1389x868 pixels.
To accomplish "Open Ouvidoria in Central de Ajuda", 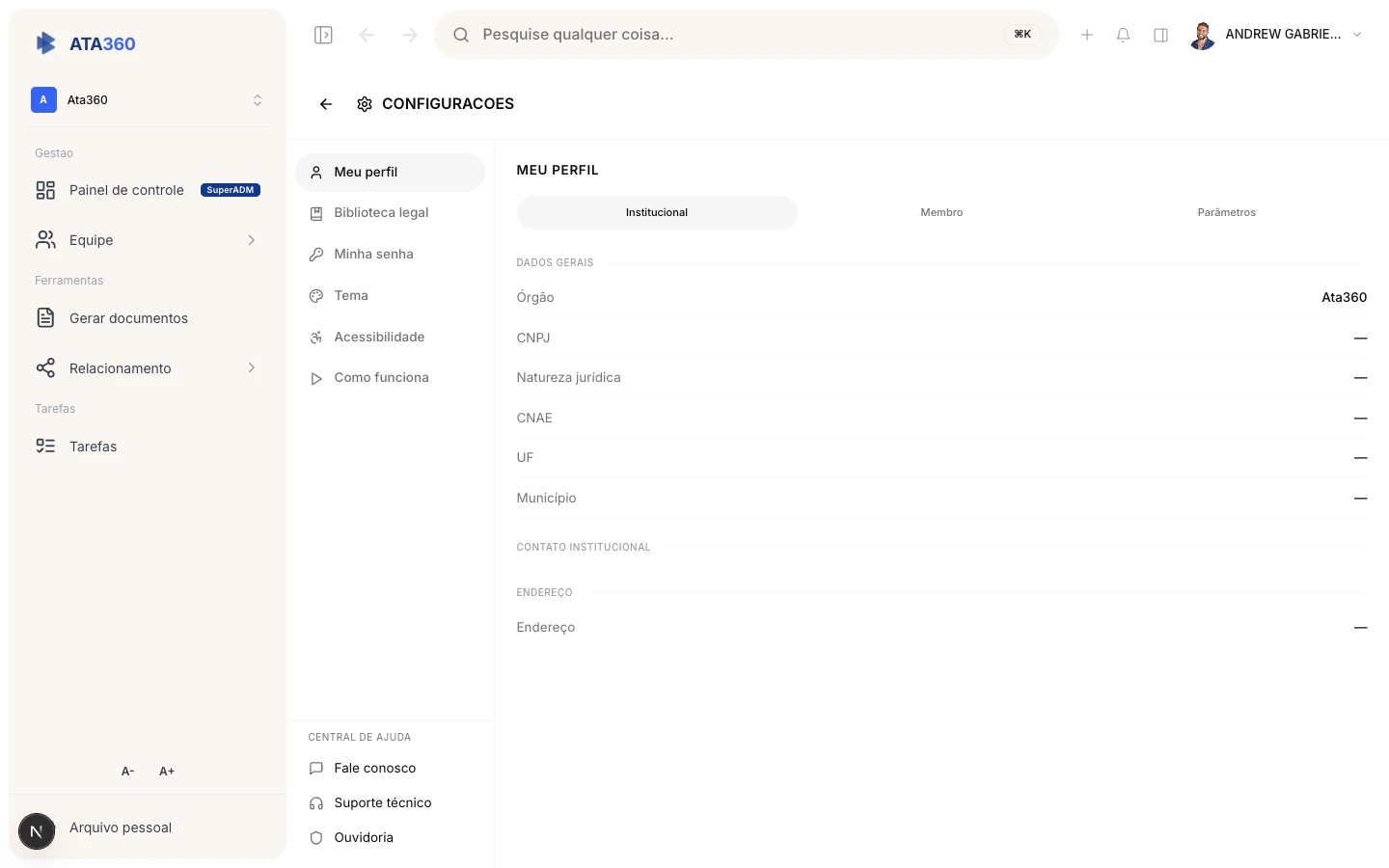I will pos(364,837).
